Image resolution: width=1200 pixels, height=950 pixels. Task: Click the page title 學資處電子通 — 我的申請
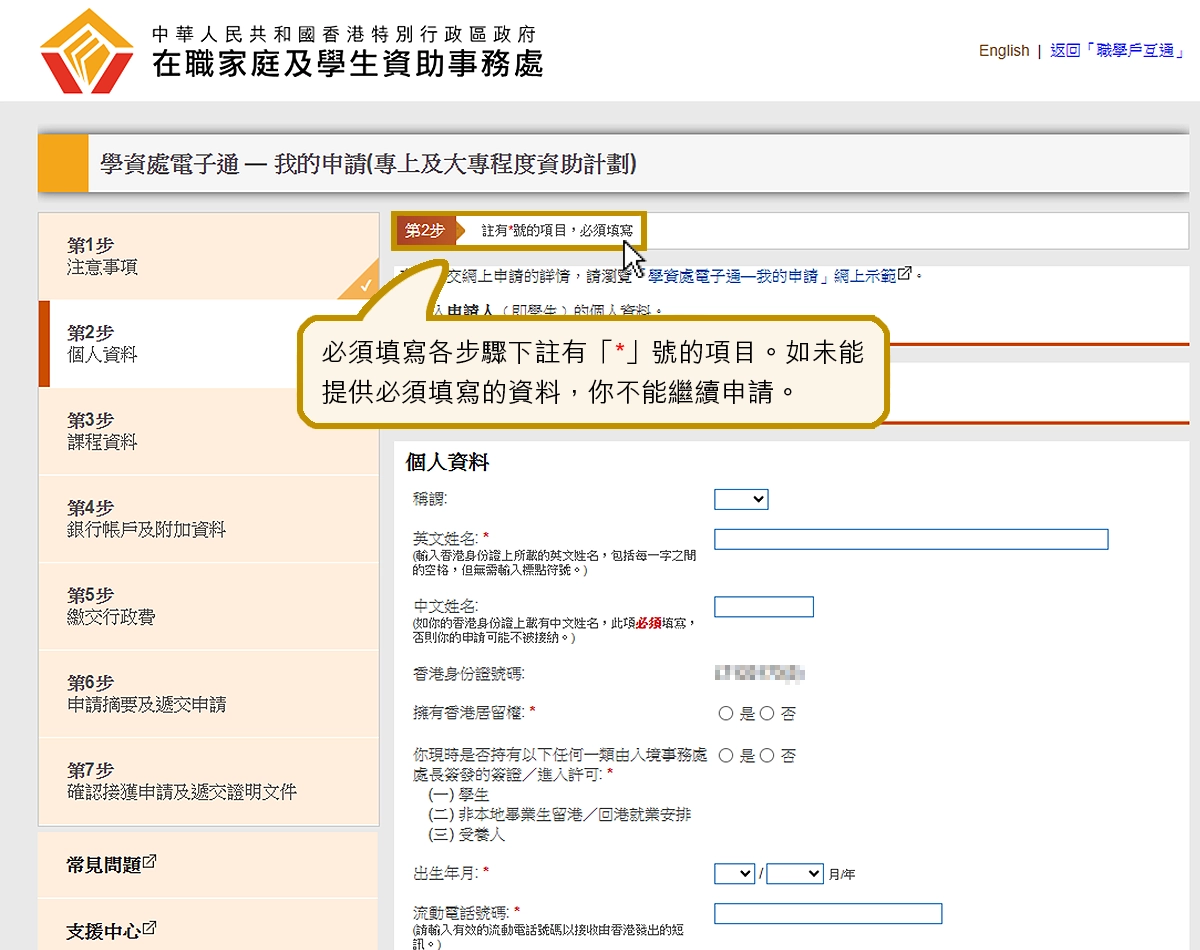tap(369, 164)
